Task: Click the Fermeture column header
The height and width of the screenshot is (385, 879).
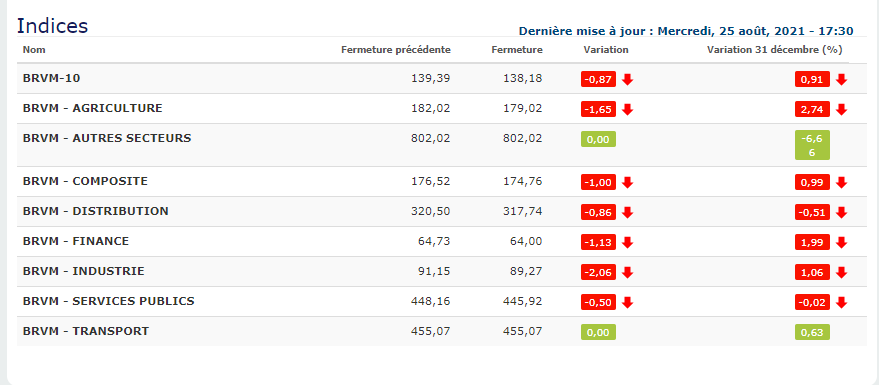Action: click(x=517, y=49)
